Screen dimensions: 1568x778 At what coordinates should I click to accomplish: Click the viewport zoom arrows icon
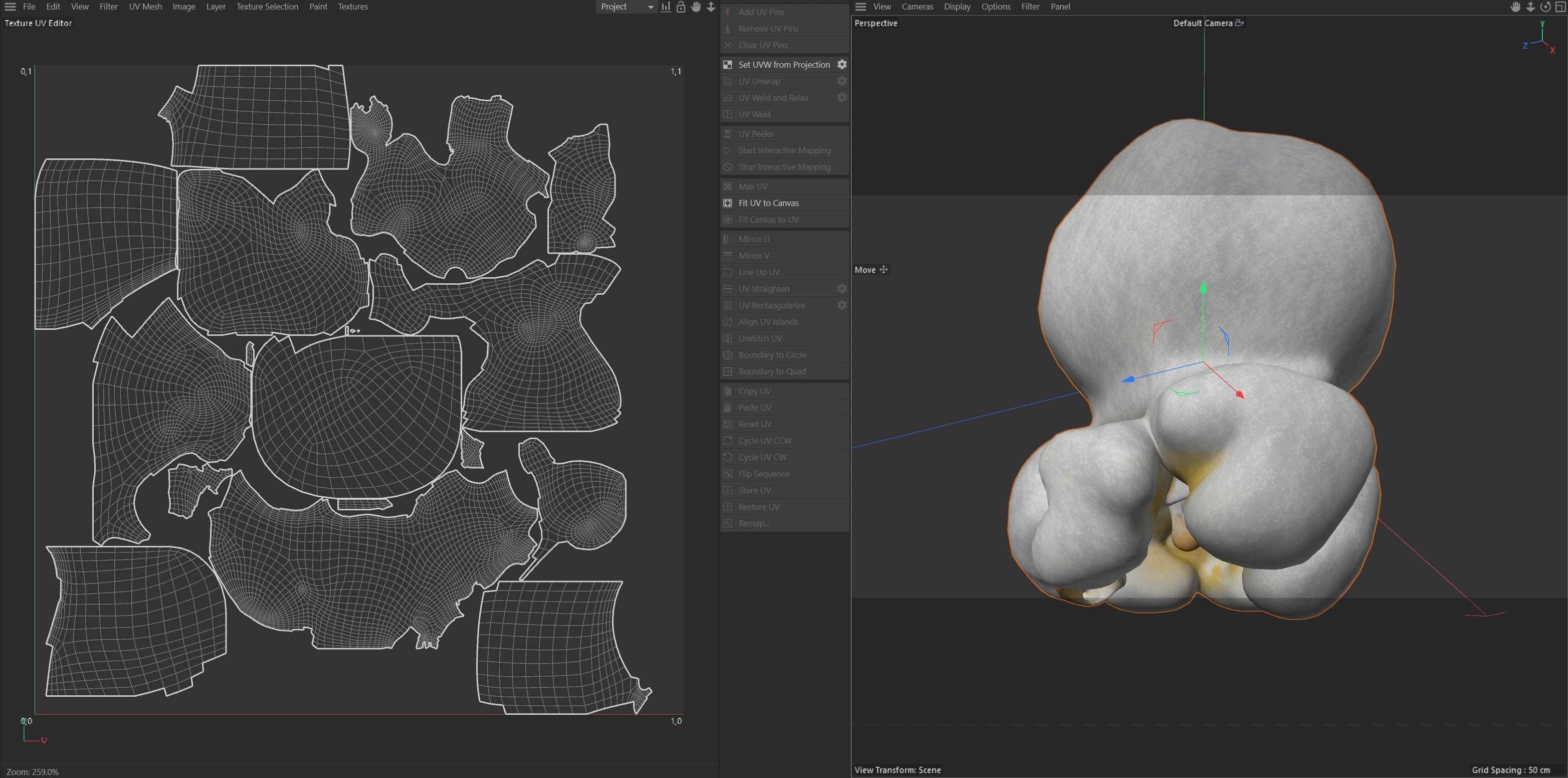(1531, 7)
